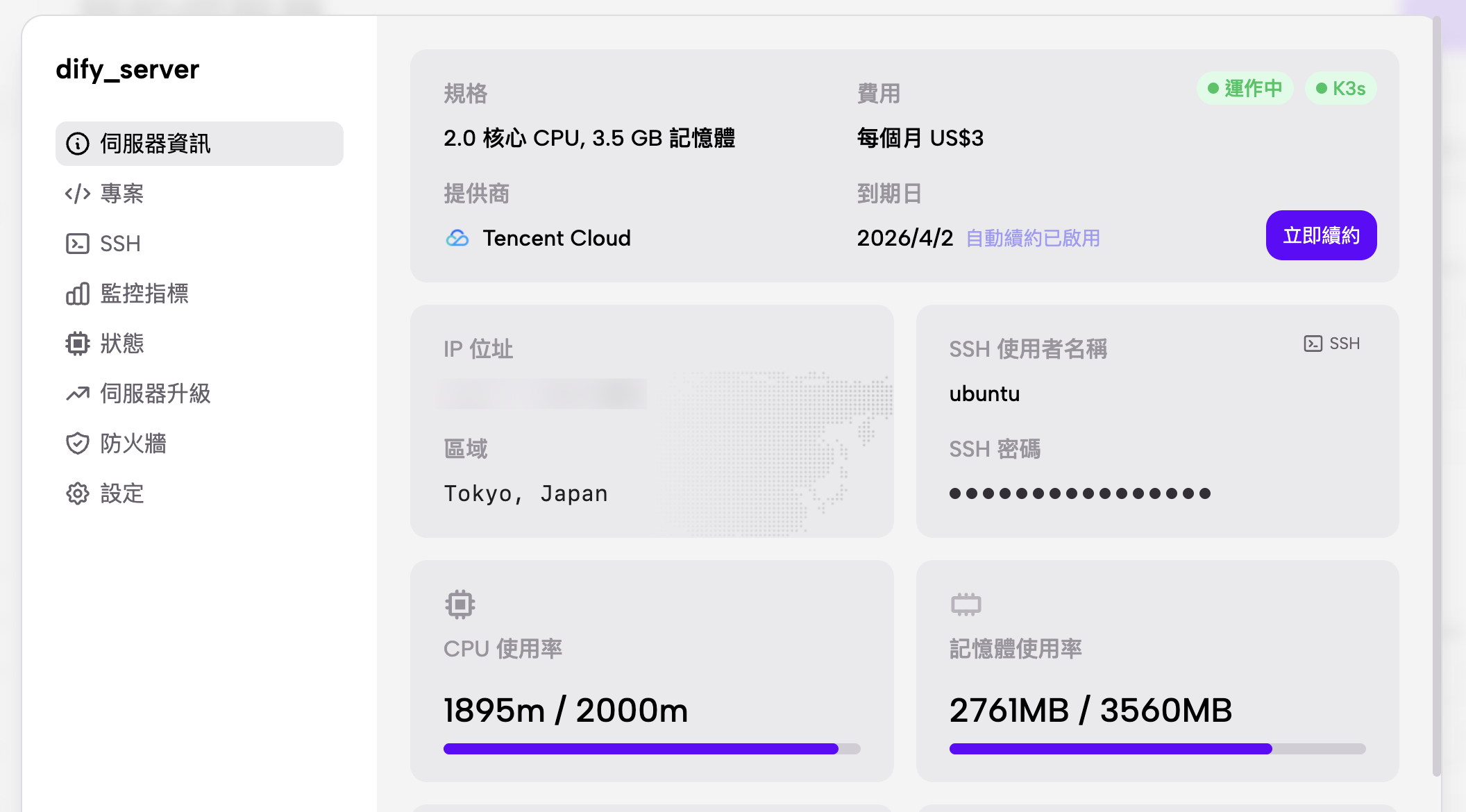
Task: Click the K3s status badge
Action: coord(1340,88)
